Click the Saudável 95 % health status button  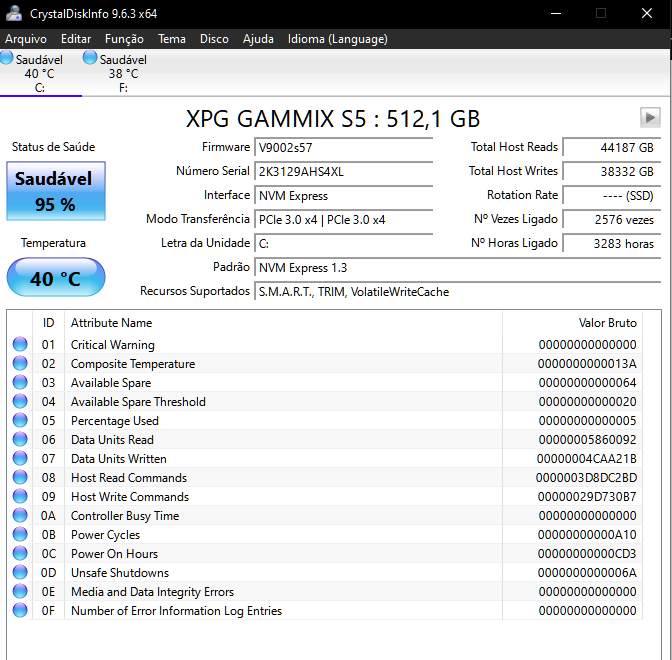point(56,191)
